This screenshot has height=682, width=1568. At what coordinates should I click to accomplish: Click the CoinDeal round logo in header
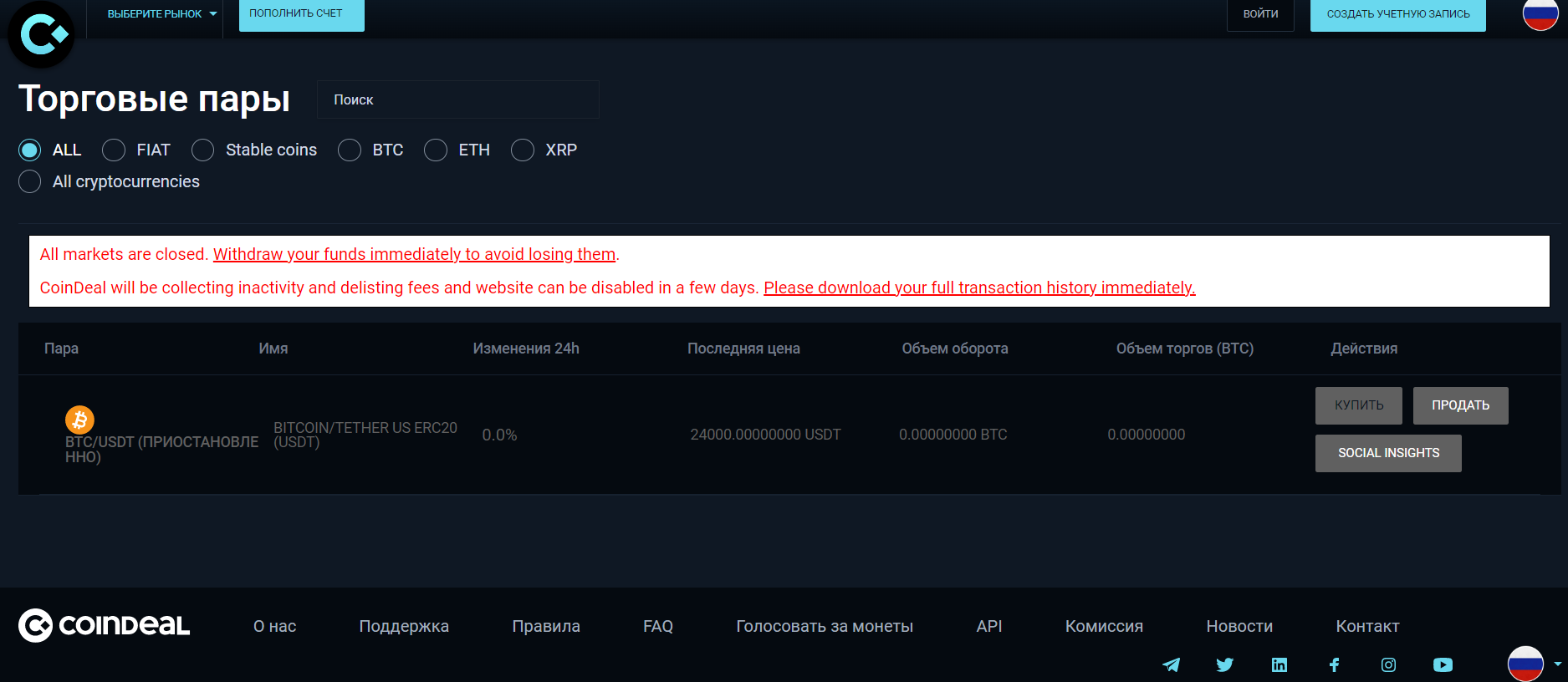[x=41, y=35]
